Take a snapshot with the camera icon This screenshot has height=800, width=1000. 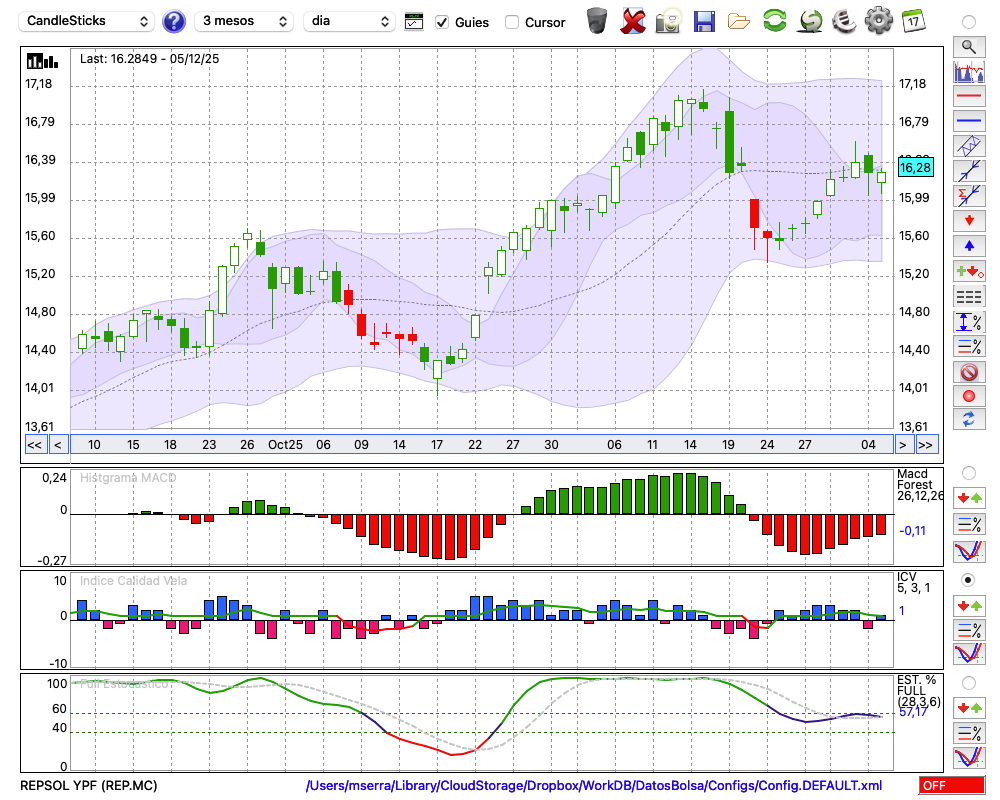coord(668,20)
